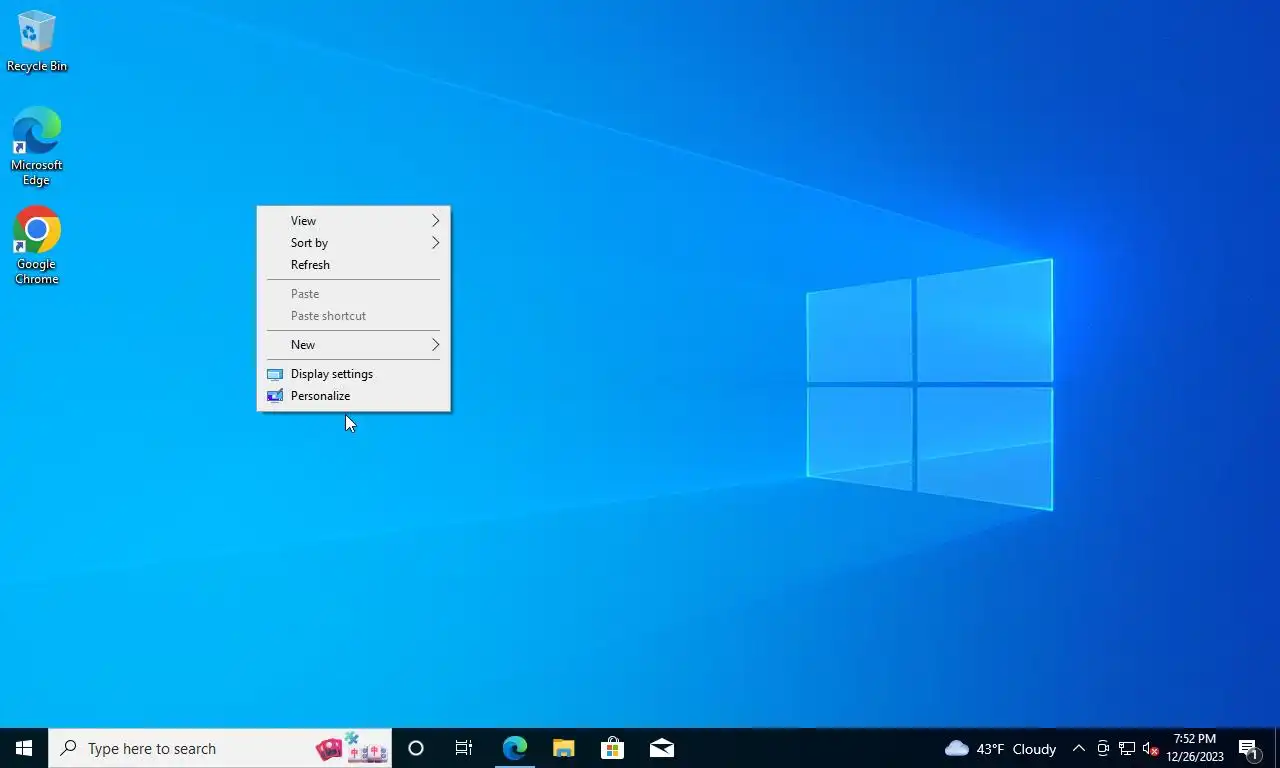Select the Google Chrome desktop shortcut
This screenshot has width=1280, height=768.
click(x=37, y=245)
